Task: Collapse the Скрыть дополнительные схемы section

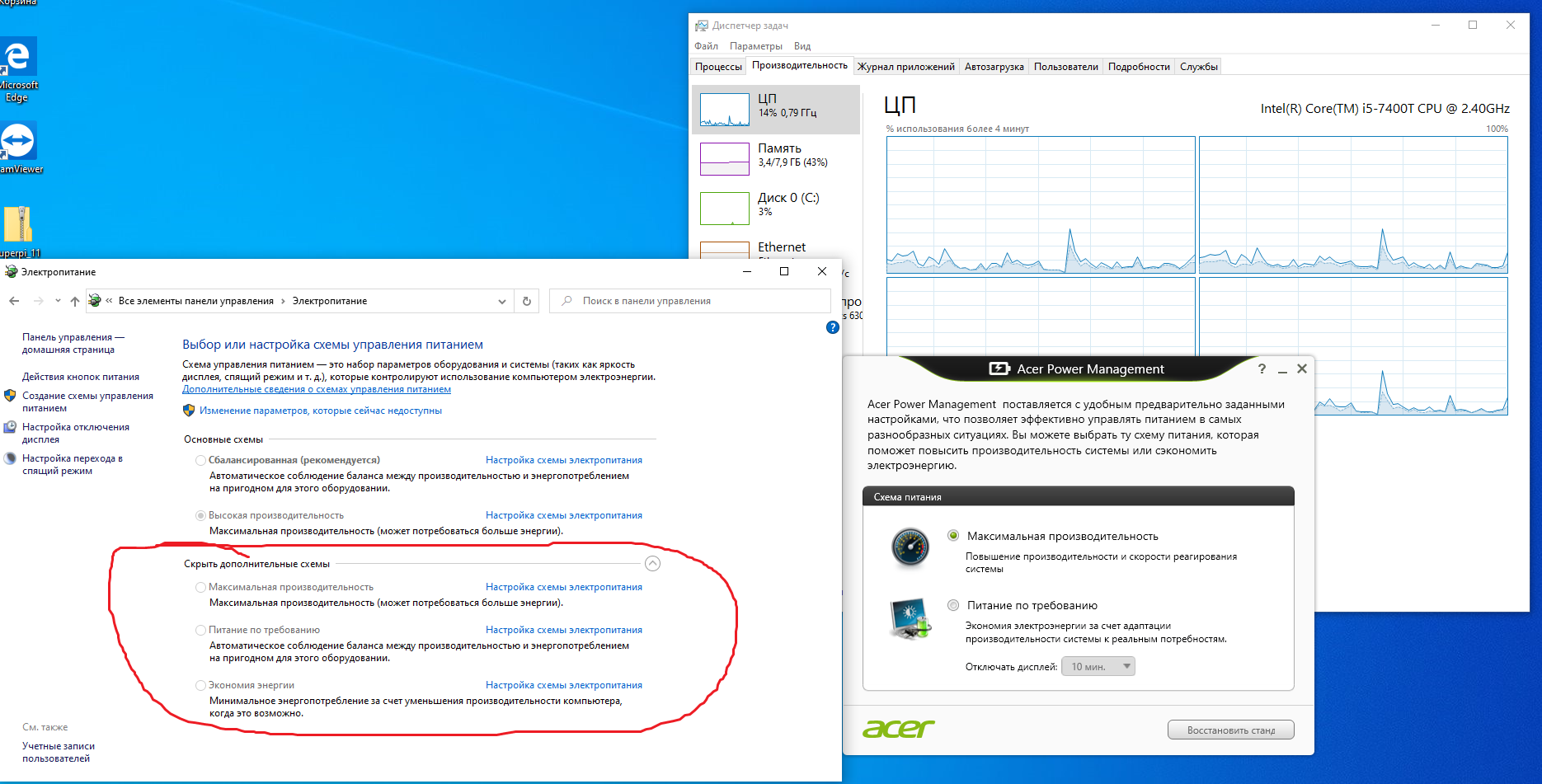Action: click(652, 564)
